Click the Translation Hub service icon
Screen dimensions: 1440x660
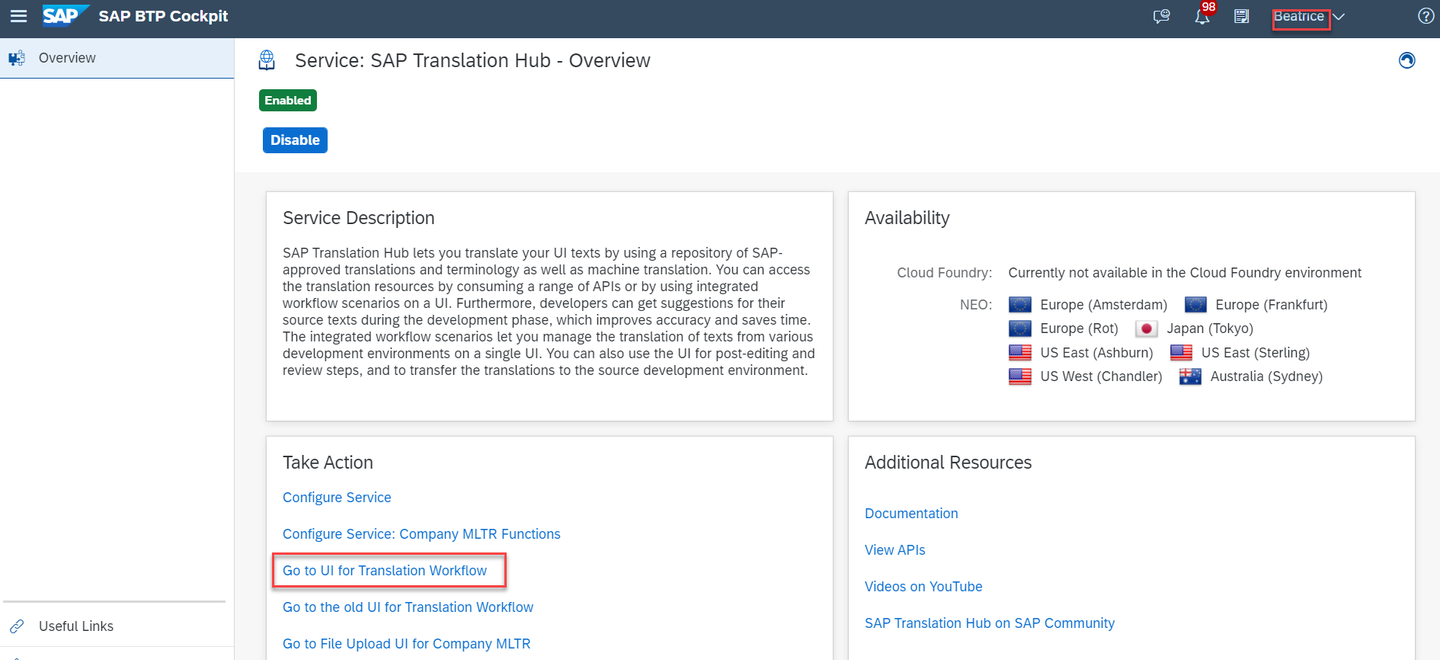pyautogui.click(x=267, y=61)
